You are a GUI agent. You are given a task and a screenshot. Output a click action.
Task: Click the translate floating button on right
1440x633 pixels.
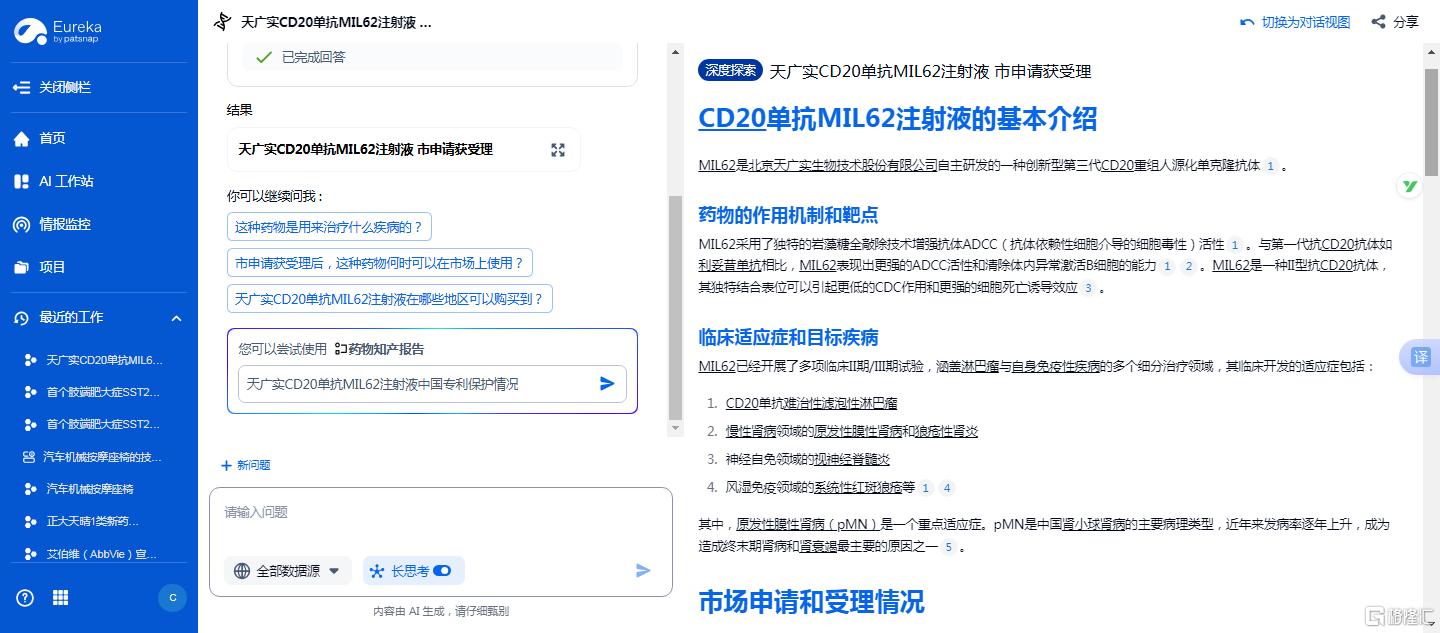(x=1420, y=357)
